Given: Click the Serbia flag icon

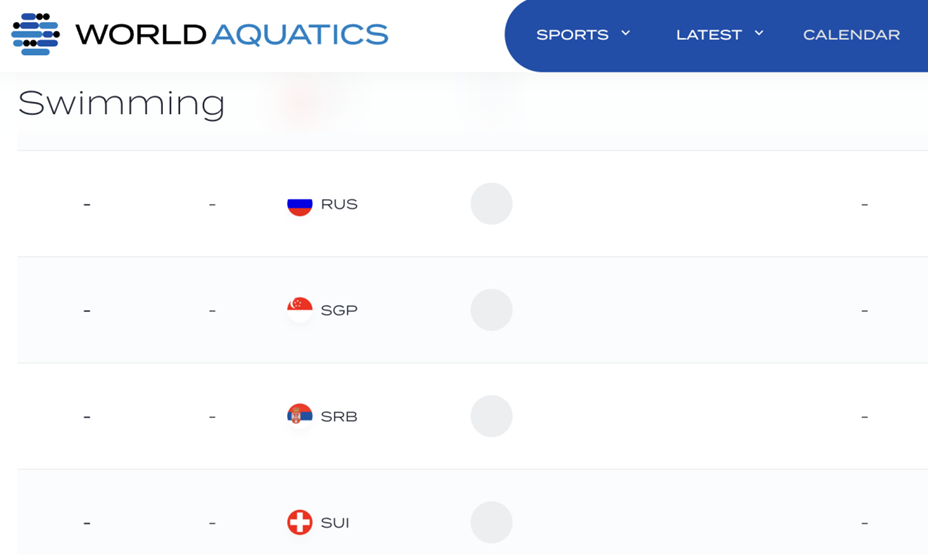Looking at the screenshot, I should coord(299,416).
